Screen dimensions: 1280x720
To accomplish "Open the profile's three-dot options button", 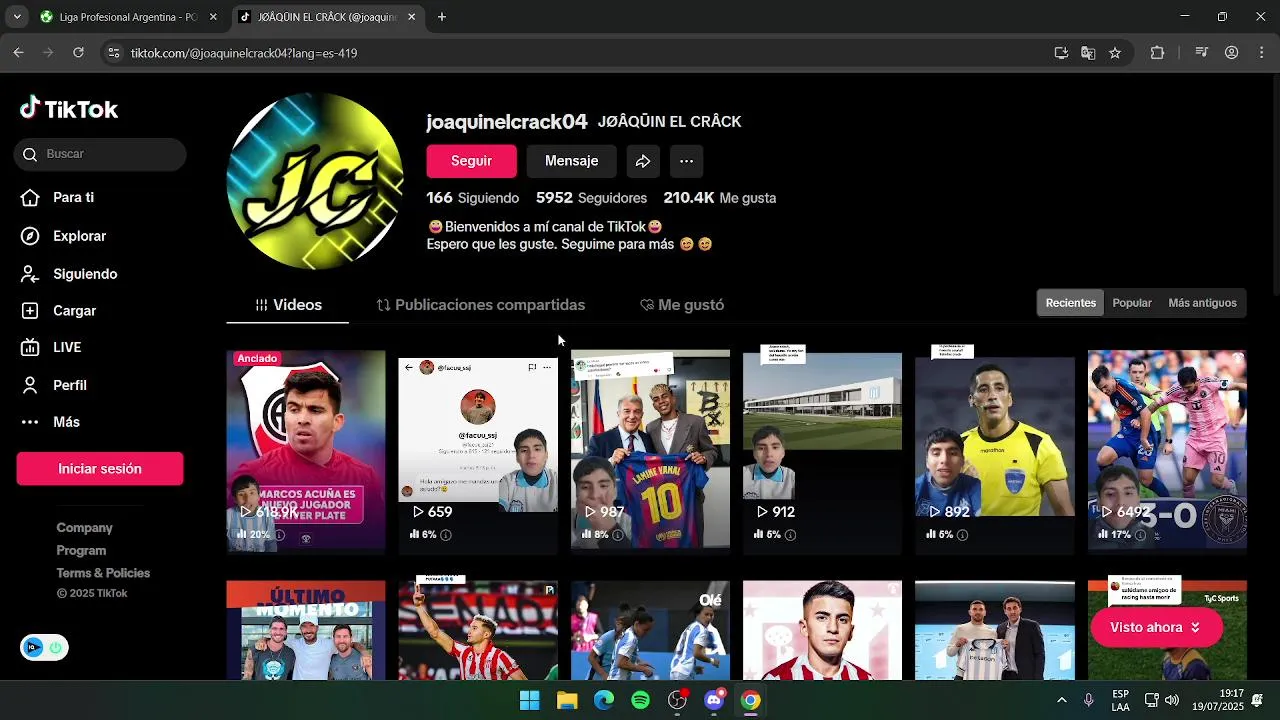I will [686, 161].
